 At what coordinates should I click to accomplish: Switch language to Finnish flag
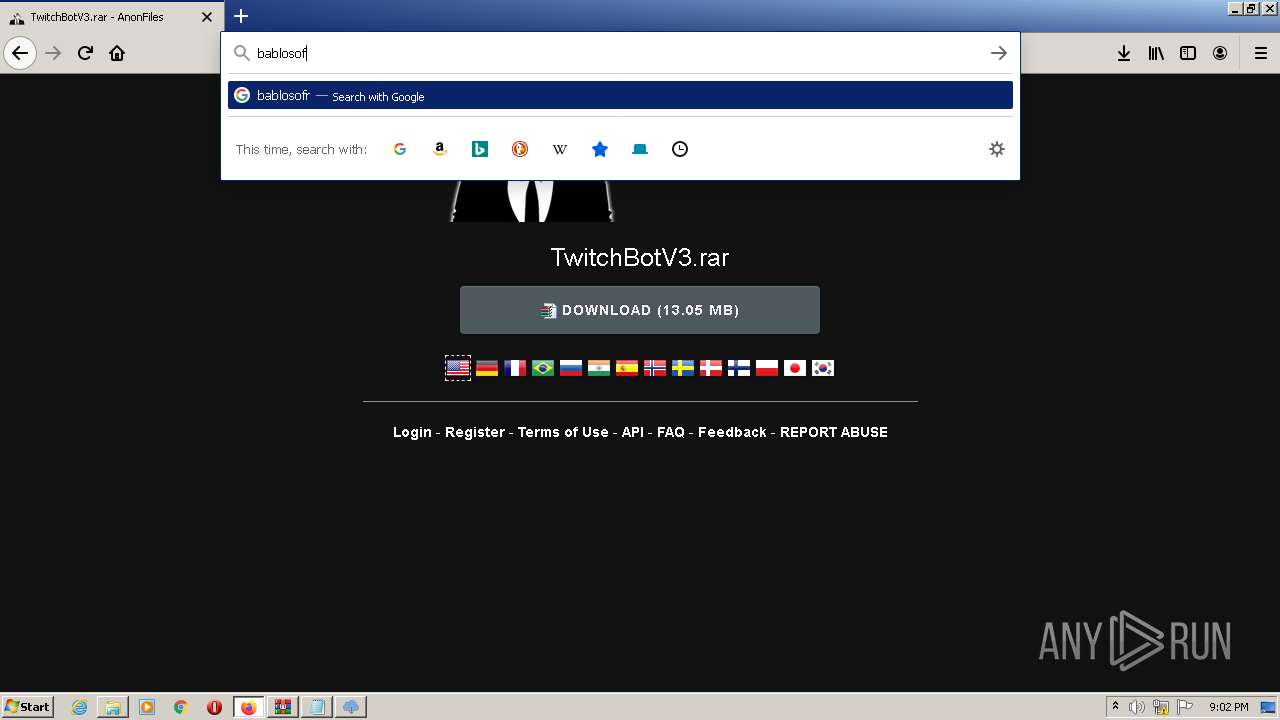[739, 368]
